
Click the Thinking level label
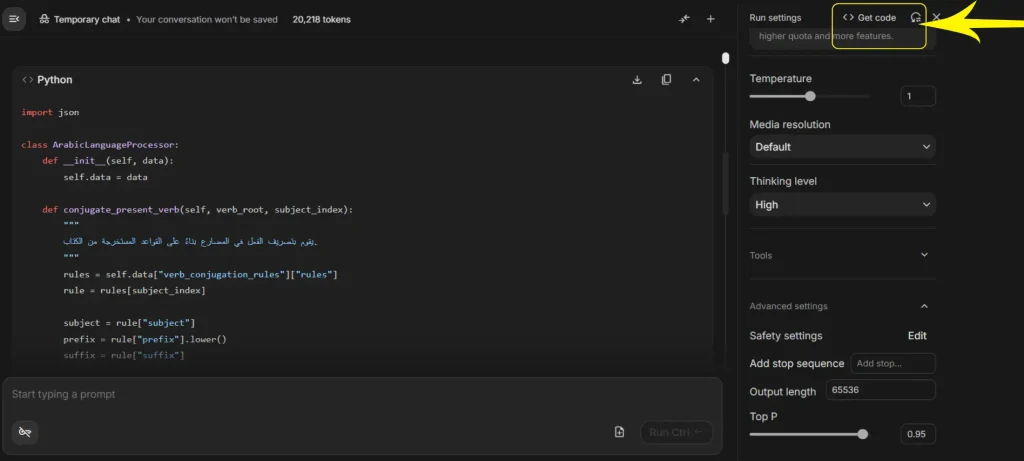783,181
